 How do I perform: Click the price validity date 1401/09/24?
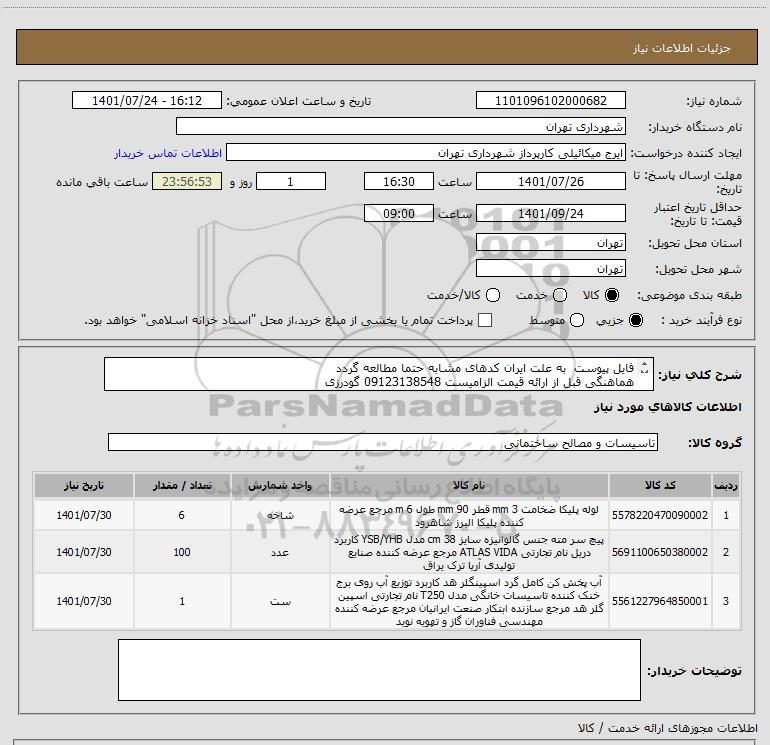550,213
